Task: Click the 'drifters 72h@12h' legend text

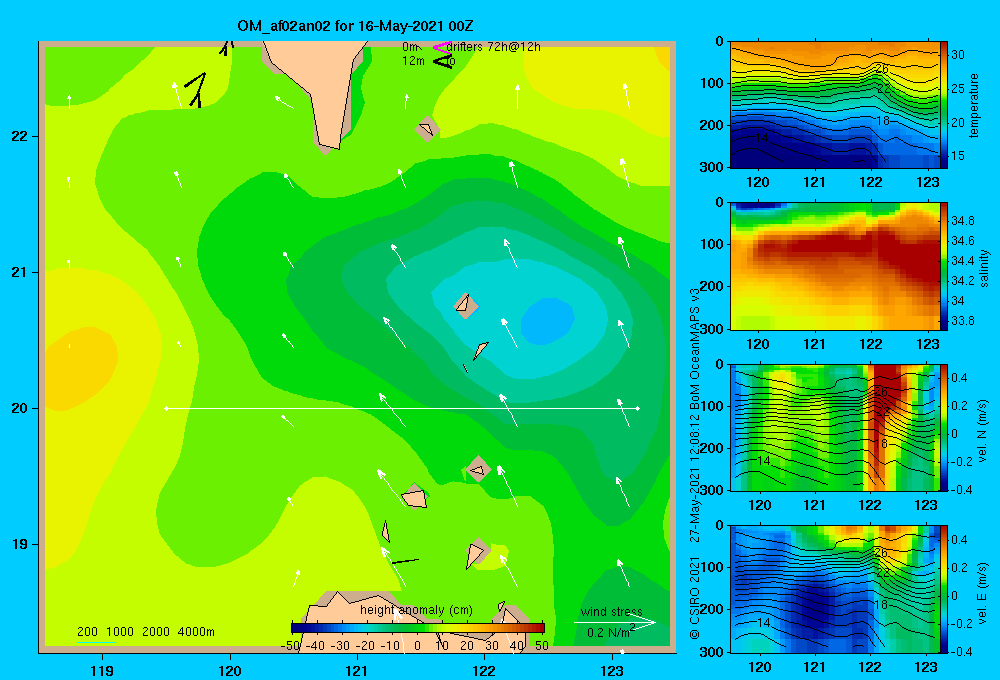Action: click(x=494, y=47)
